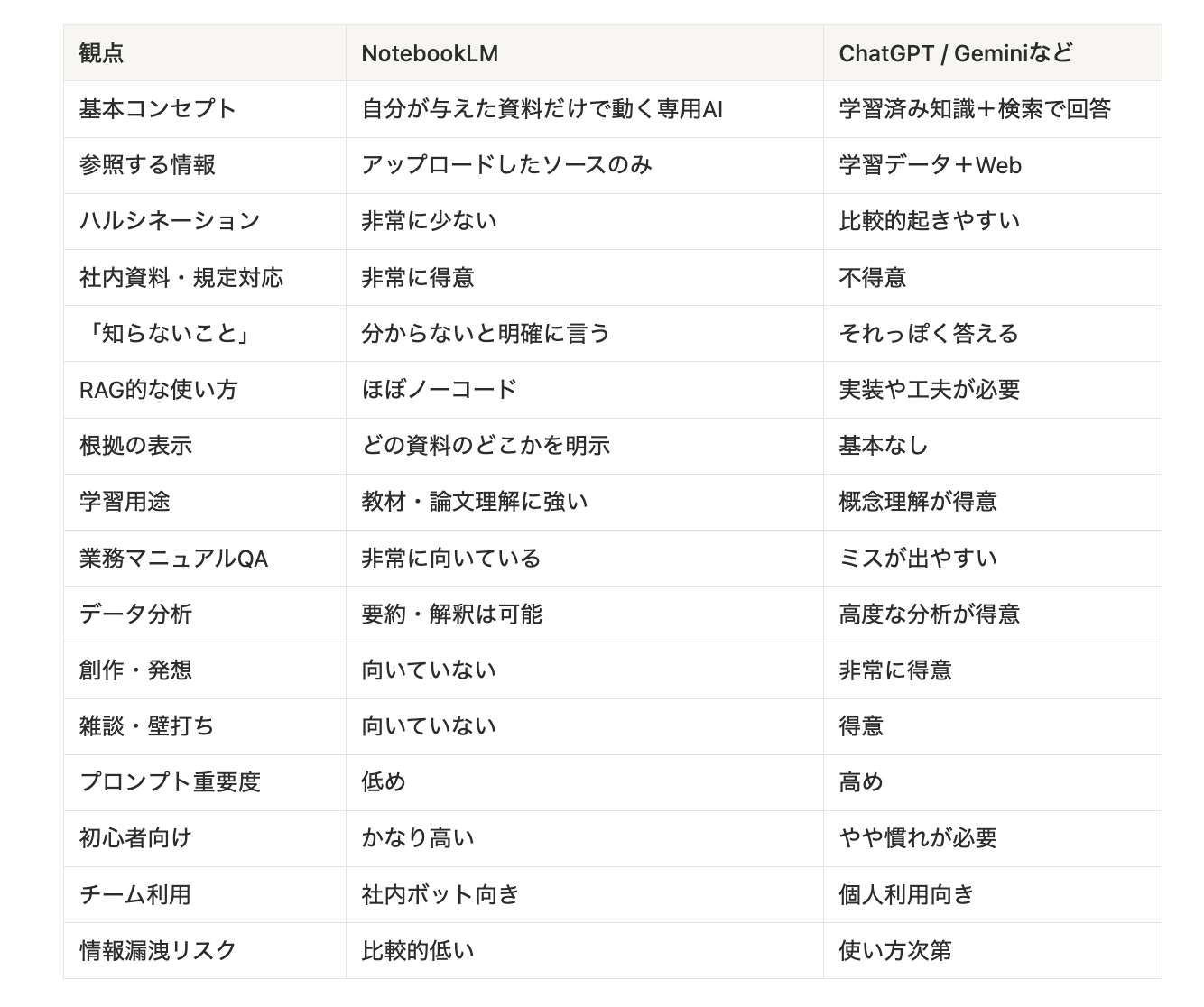
Task: Click the 比較的起きやすい cell
Action: (930, 221)
